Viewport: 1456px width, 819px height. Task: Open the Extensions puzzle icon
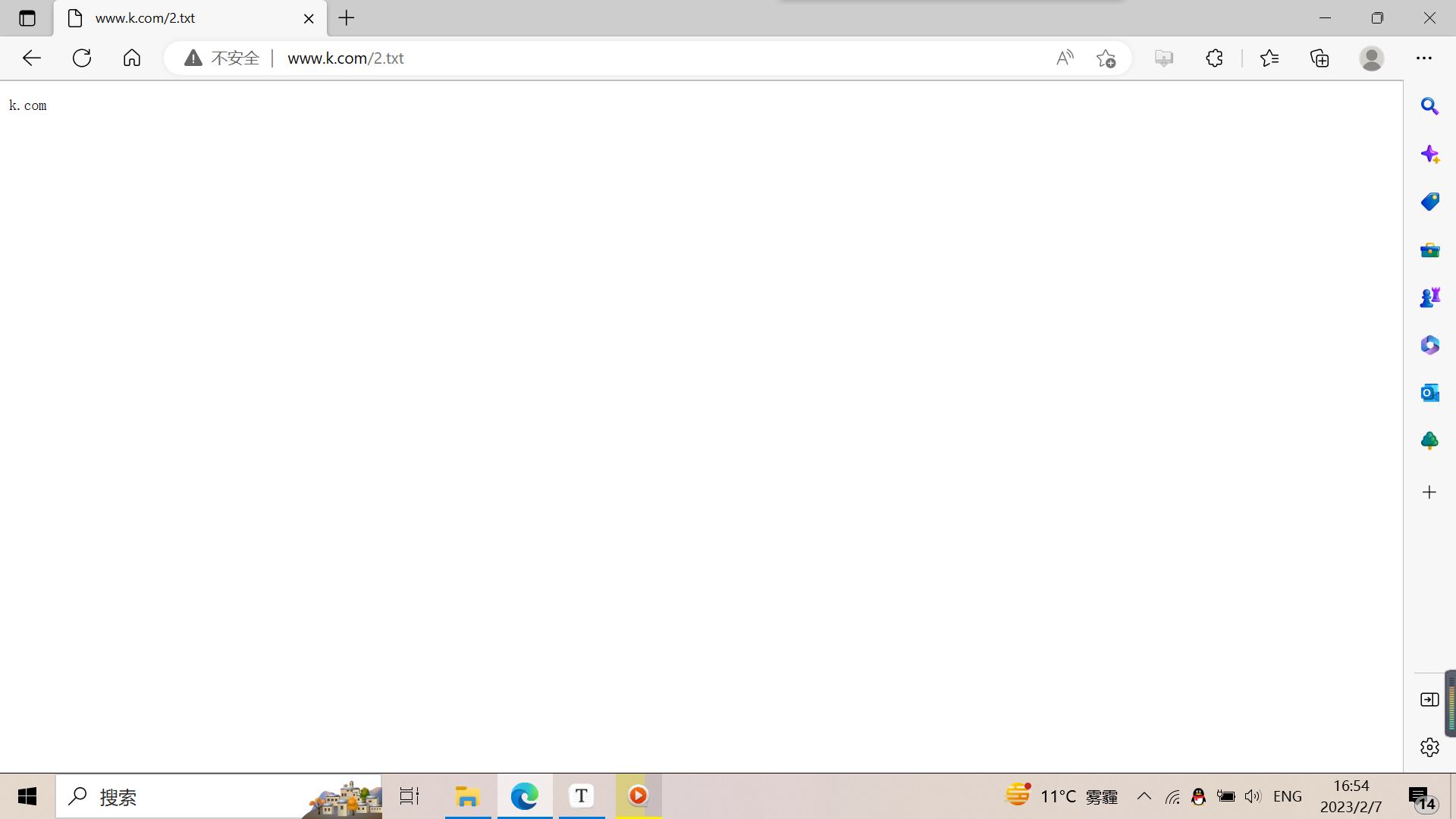1214,58
